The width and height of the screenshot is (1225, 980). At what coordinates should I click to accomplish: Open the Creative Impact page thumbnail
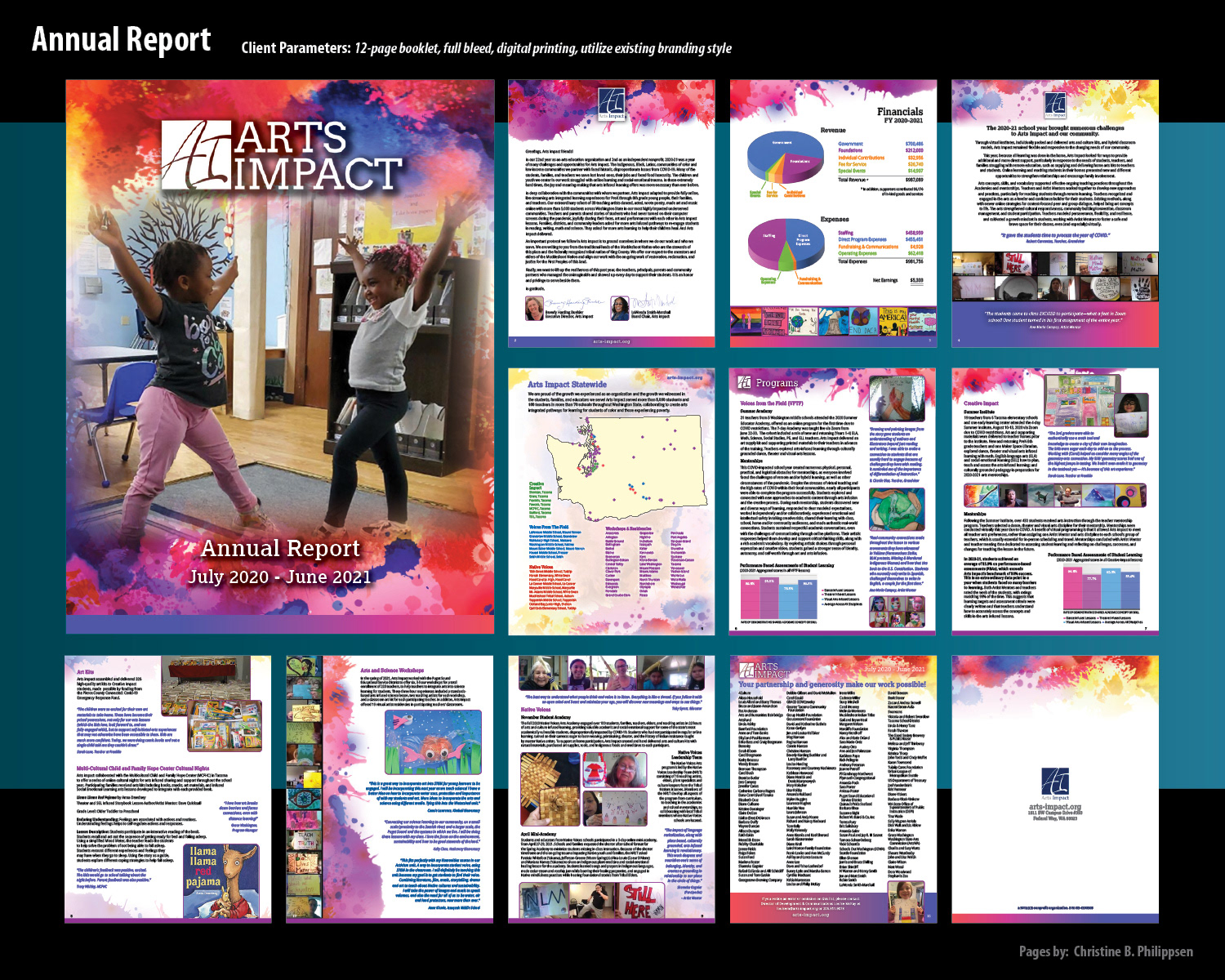(1055, 501)
